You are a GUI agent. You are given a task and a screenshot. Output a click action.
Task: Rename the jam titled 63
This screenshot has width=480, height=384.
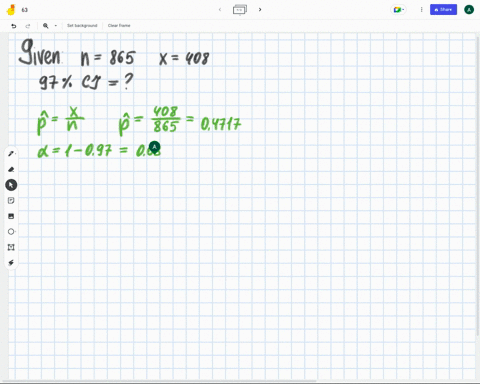click(x=25, y=10)
